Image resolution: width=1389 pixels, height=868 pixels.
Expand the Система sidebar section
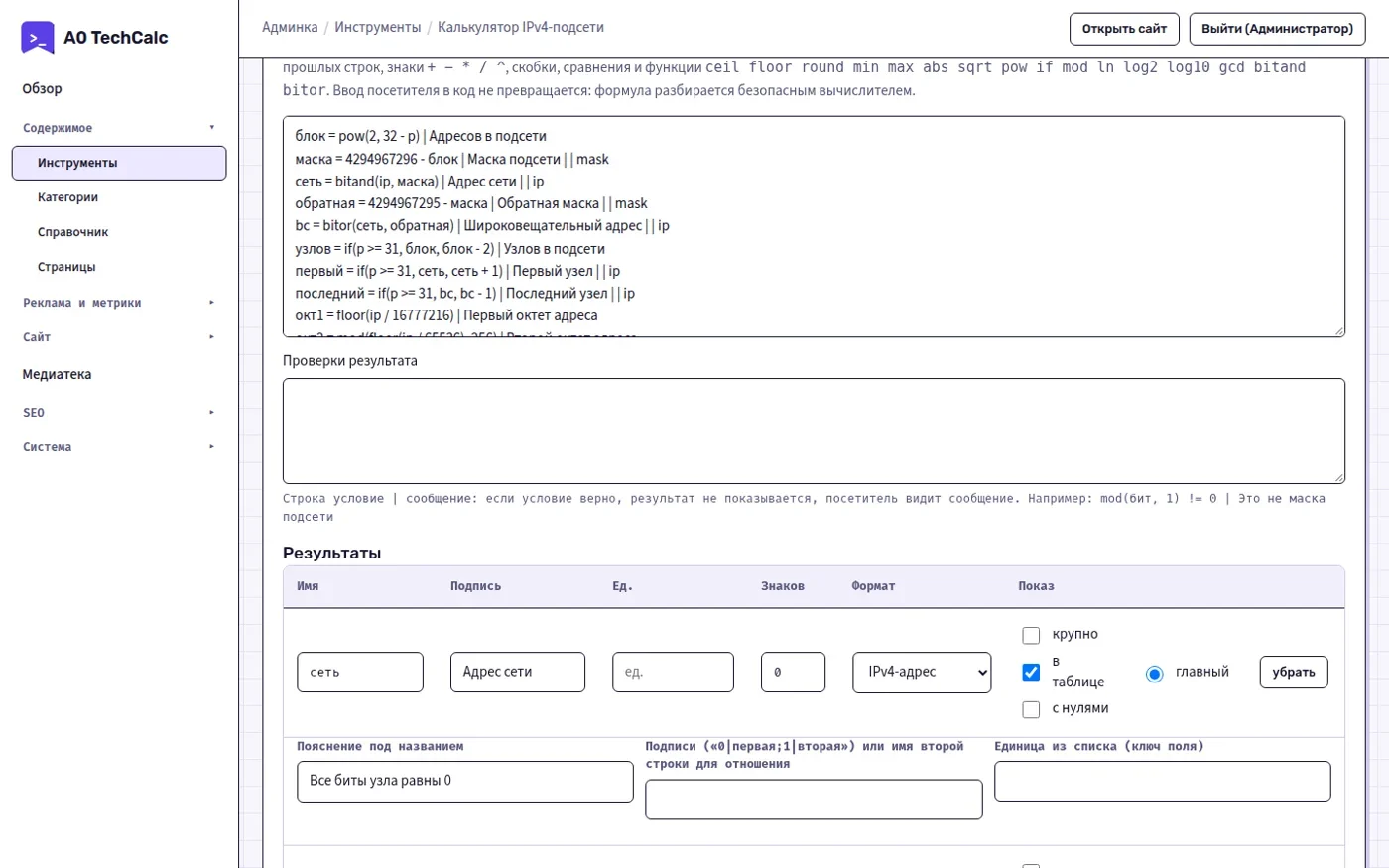tap(119, 447)
